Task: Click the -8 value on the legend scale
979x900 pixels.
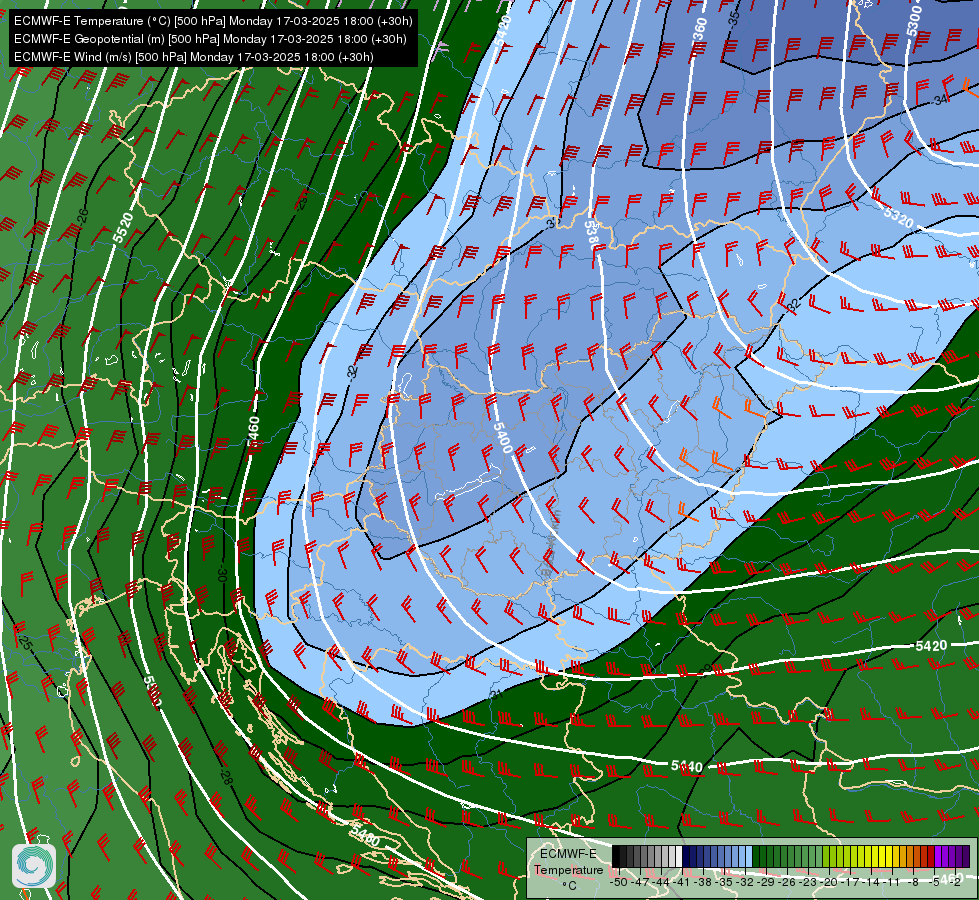Action: [913, 882]
